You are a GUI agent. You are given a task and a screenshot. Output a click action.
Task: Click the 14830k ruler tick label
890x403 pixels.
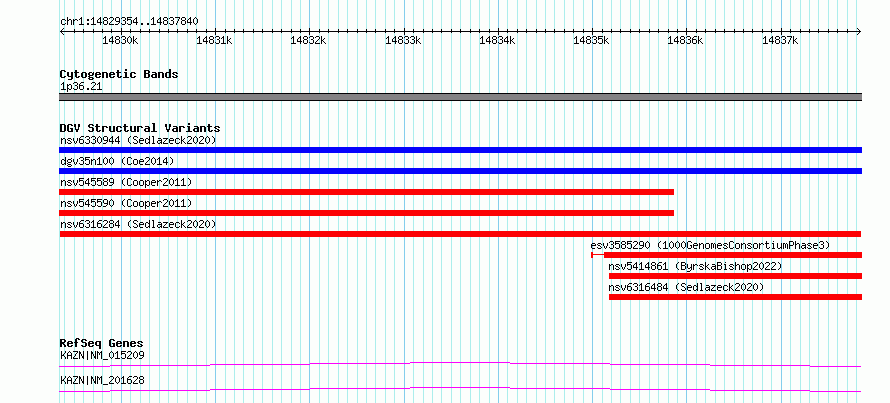coord(120,40)
